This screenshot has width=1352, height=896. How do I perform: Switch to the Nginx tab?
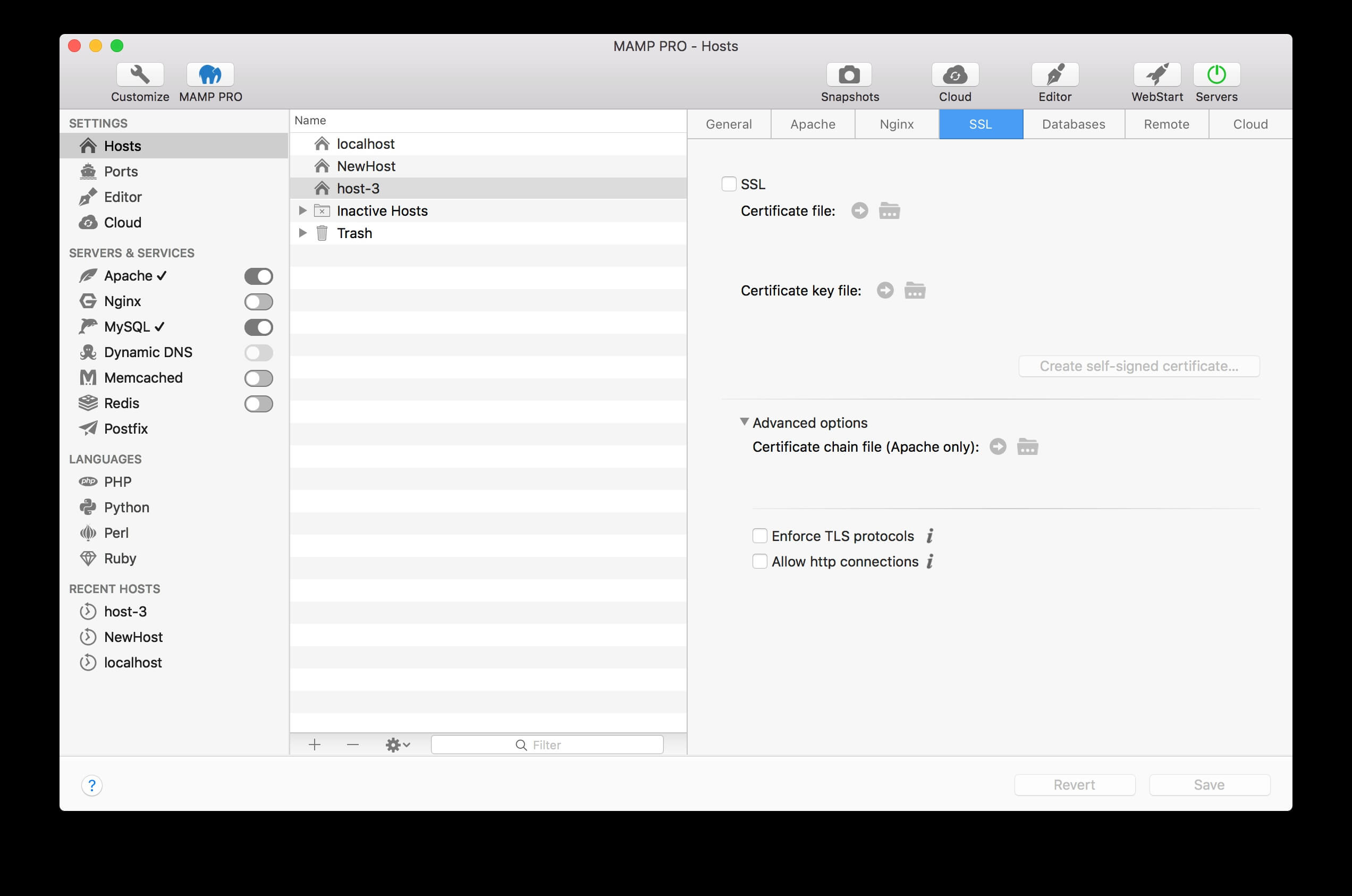click(x=897, y=124)
